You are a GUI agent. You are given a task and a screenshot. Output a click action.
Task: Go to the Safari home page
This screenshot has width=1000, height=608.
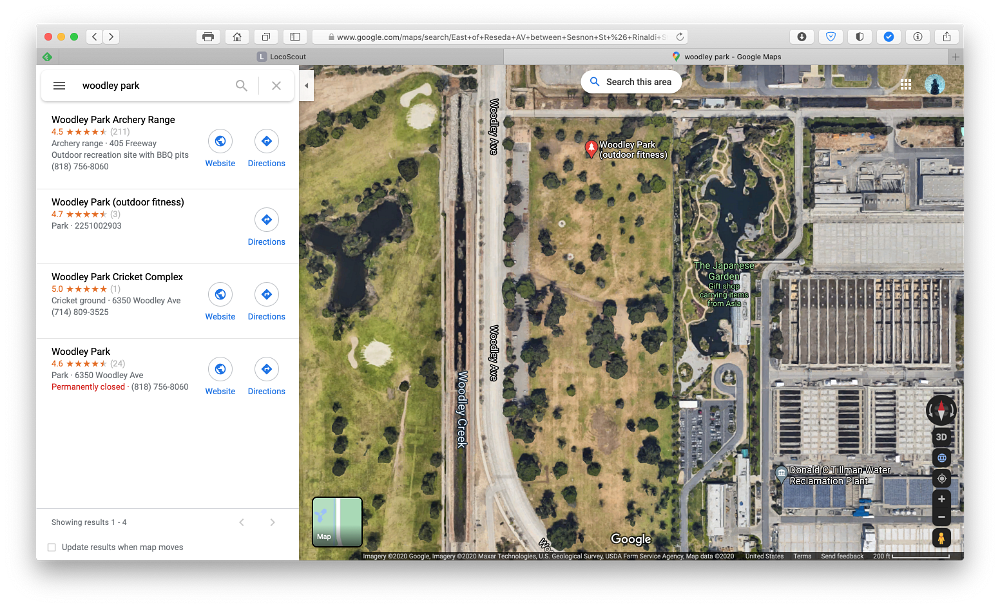237,37
